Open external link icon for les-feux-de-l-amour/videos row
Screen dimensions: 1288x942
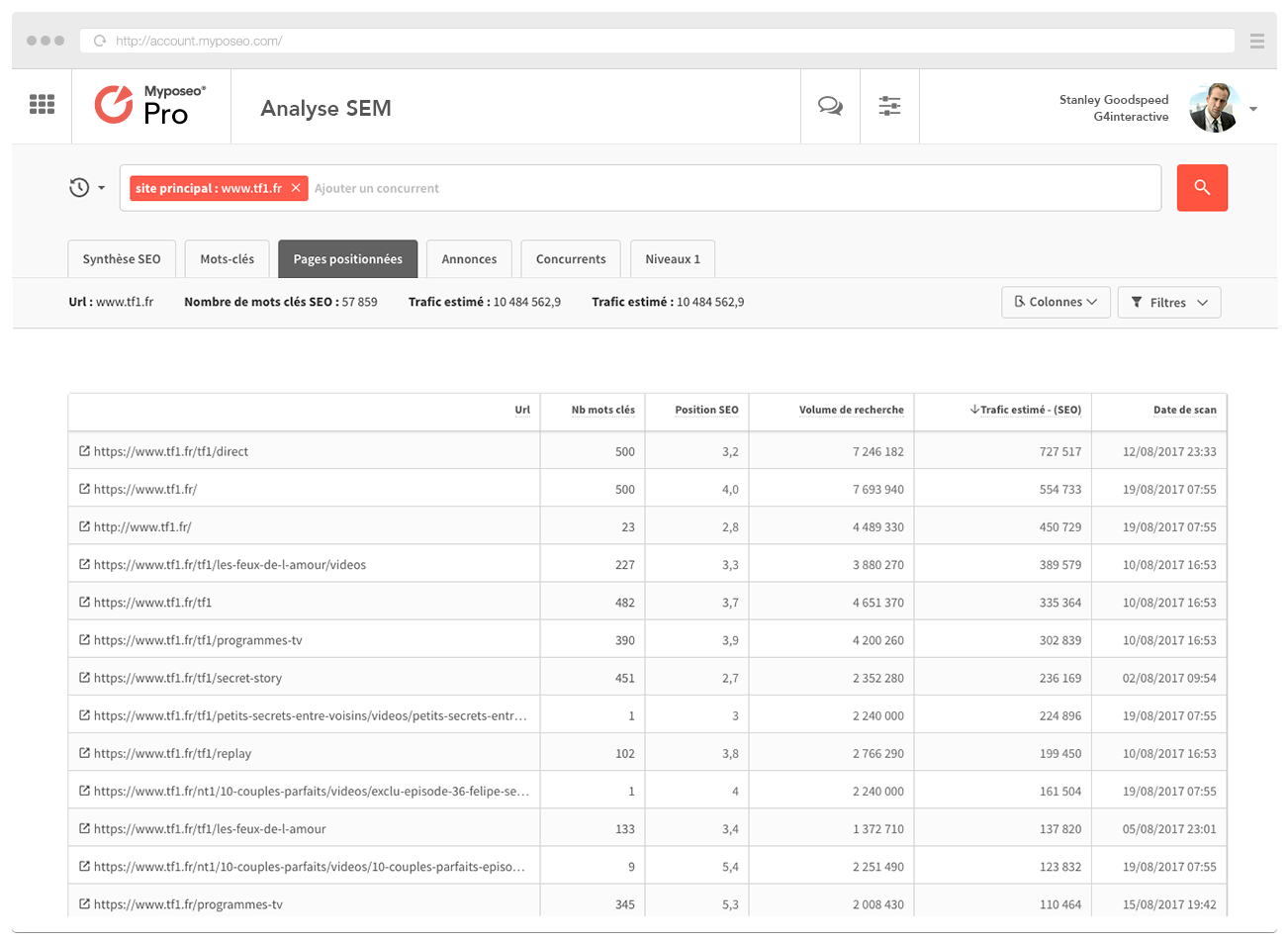click(84, 564)
